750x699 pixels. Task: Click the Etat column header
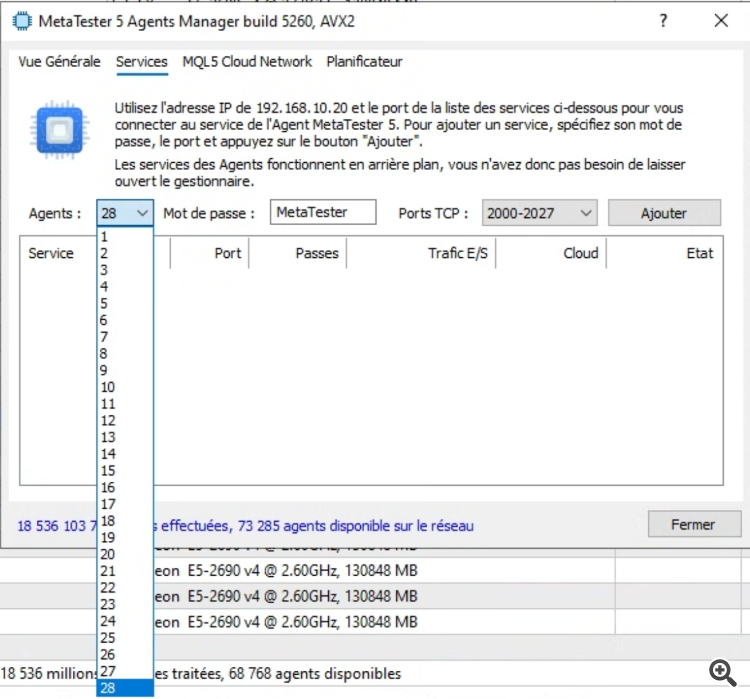(664, 253)
